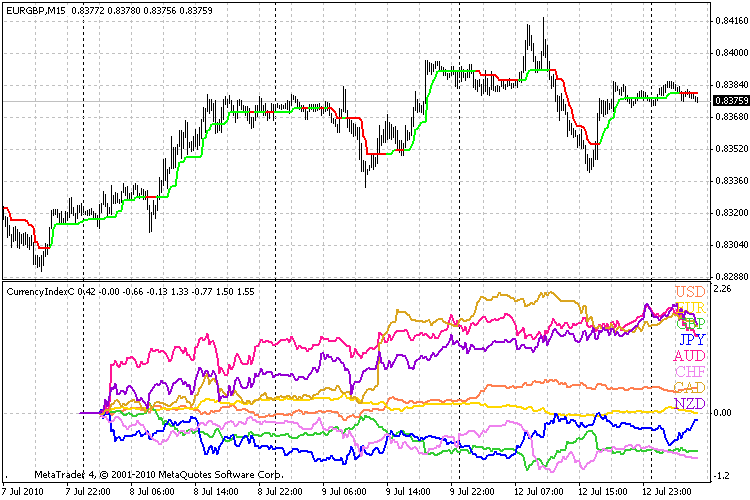Select the current price tag 0.83759

point(732,100)
